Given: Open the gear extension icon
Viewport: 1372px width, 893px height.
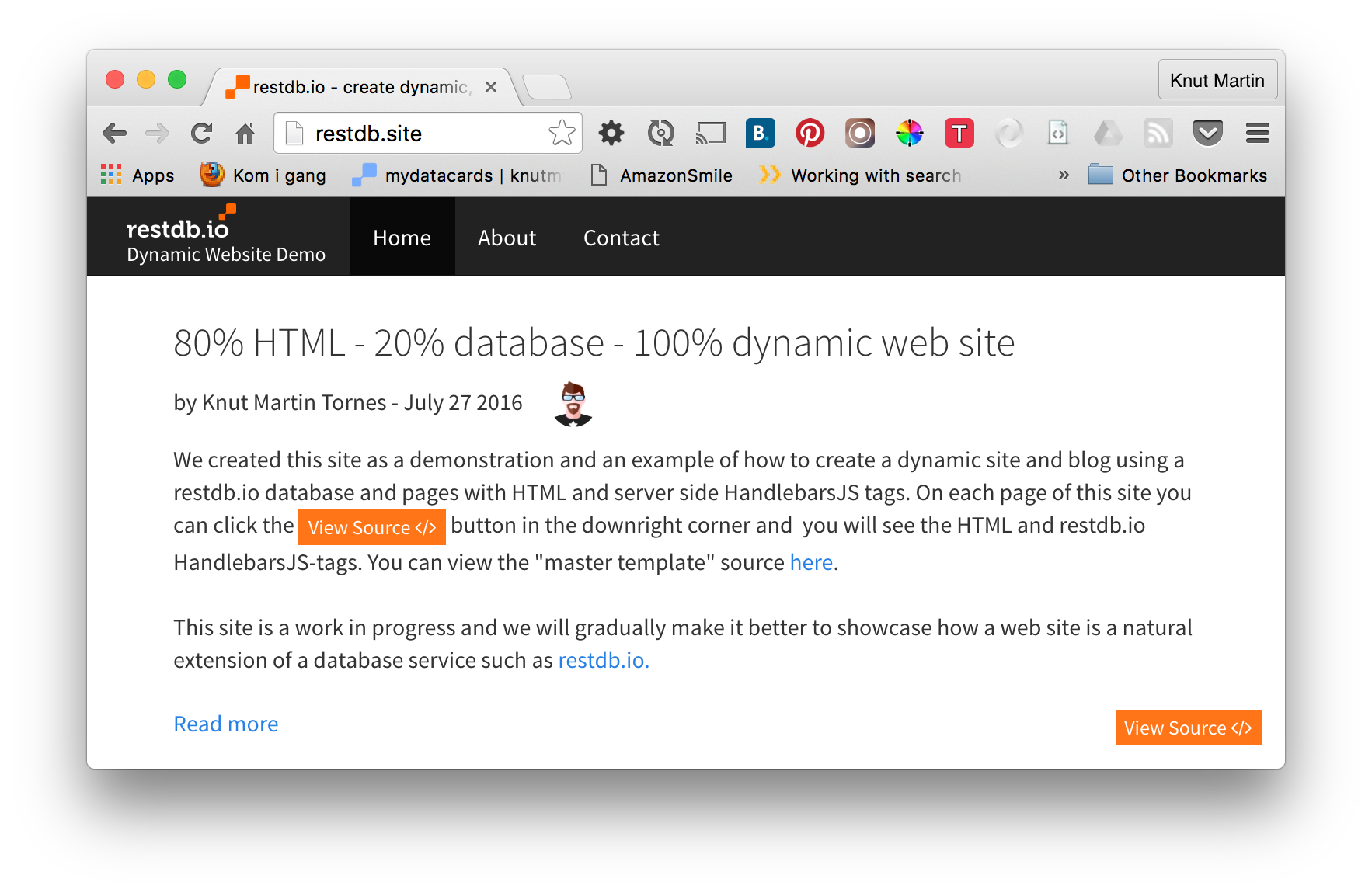Looking at the screenshot, I should pyautogui.click(x=611, y=134).
